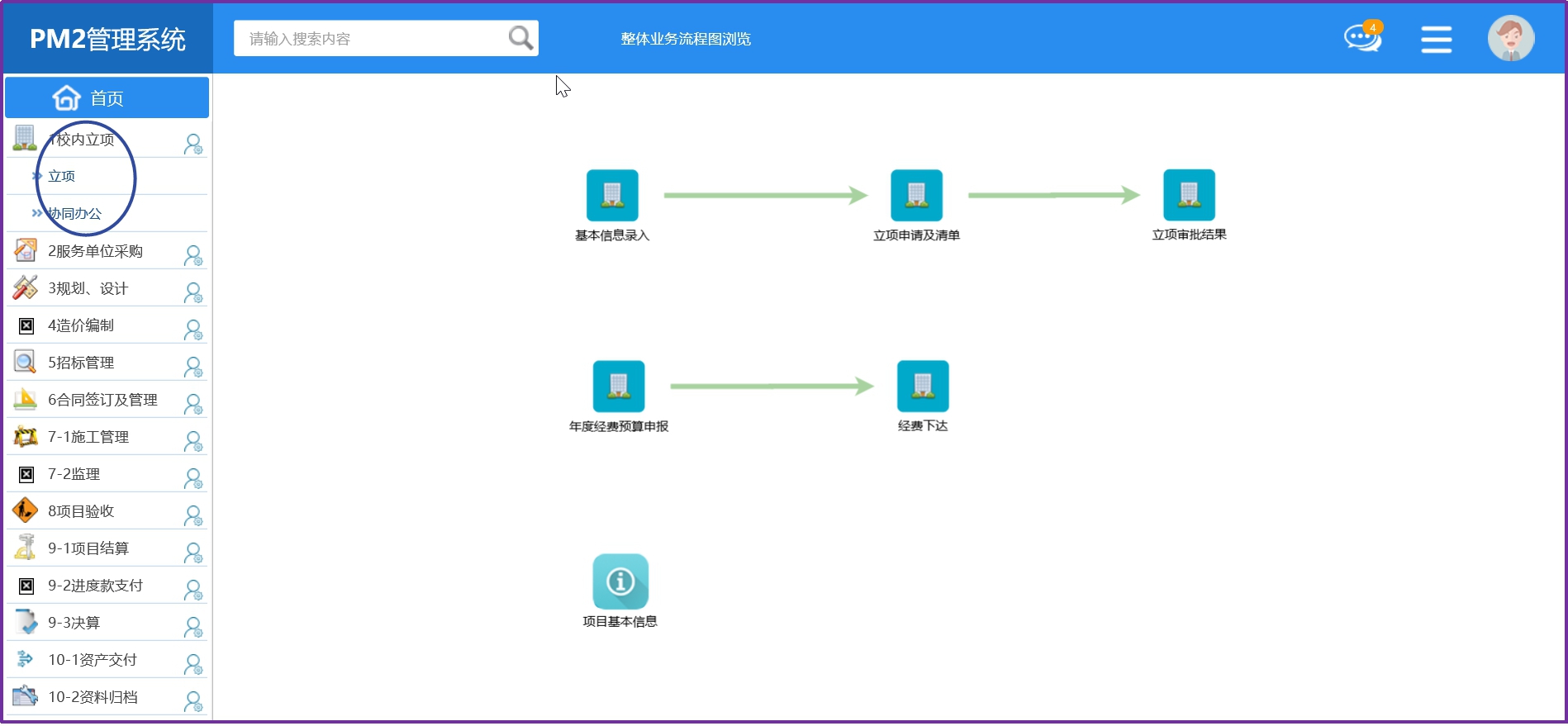Go to the 首页 home tab
The width and height of the screenshot is (1568, 726).
(x=107, y=98)
